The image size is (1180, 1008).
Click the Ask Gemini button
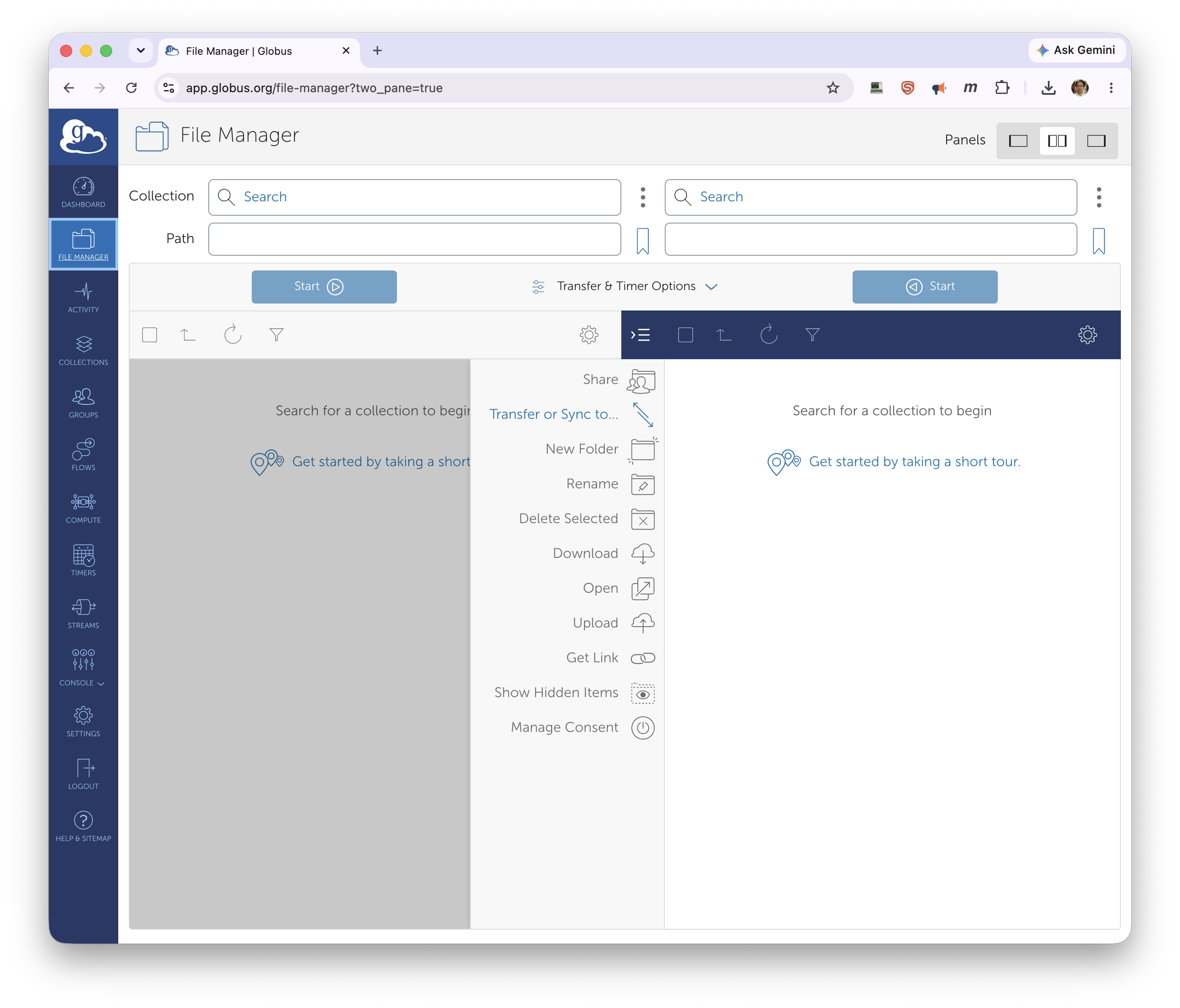tap(1077, 50)
